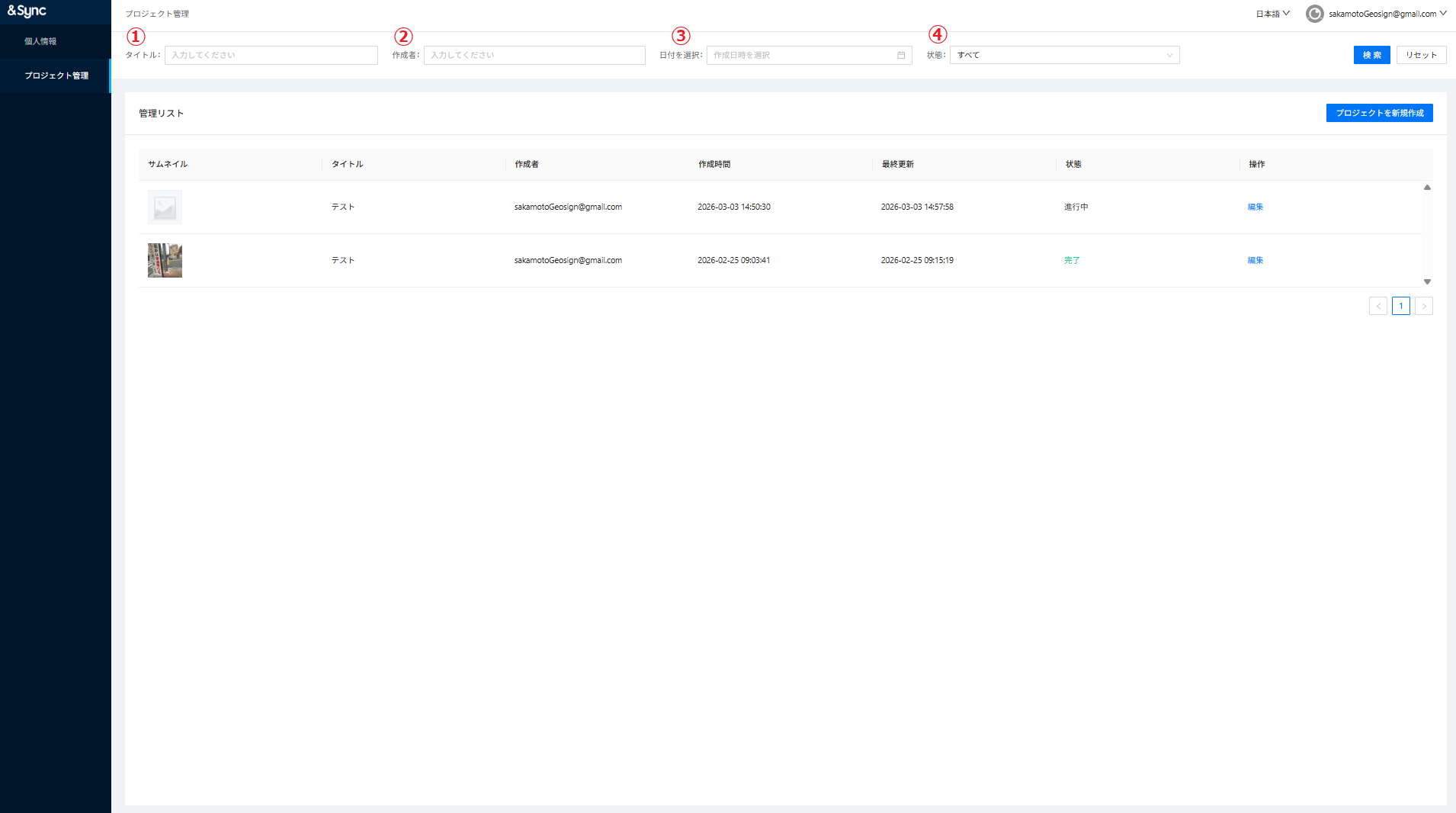Select page 1 in pagination
The width and height of the screenshot is (1456, 813).
pos(1400,307)
